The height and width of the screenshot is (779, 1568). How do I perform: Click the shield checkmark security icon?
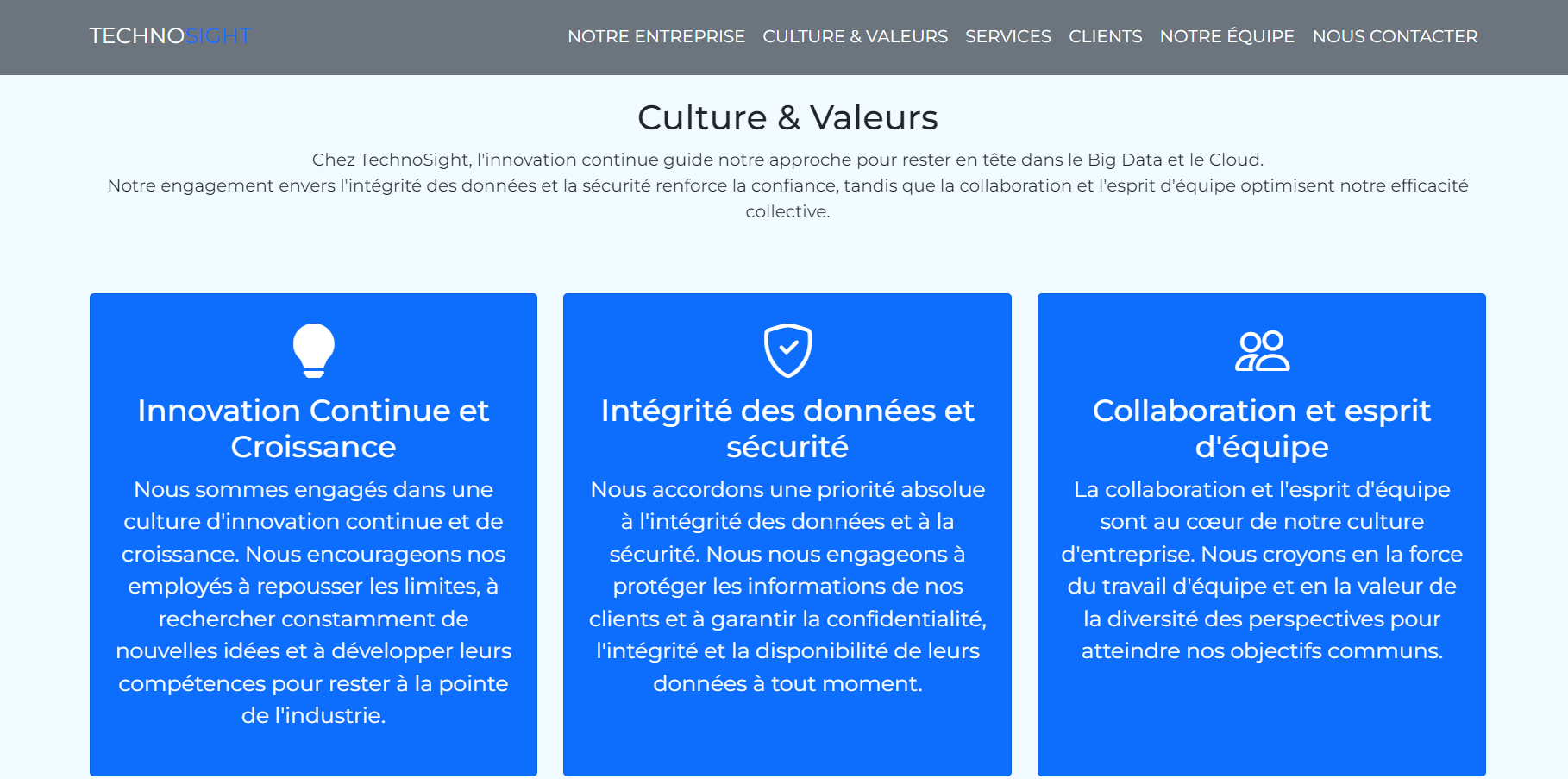(787, 350)
